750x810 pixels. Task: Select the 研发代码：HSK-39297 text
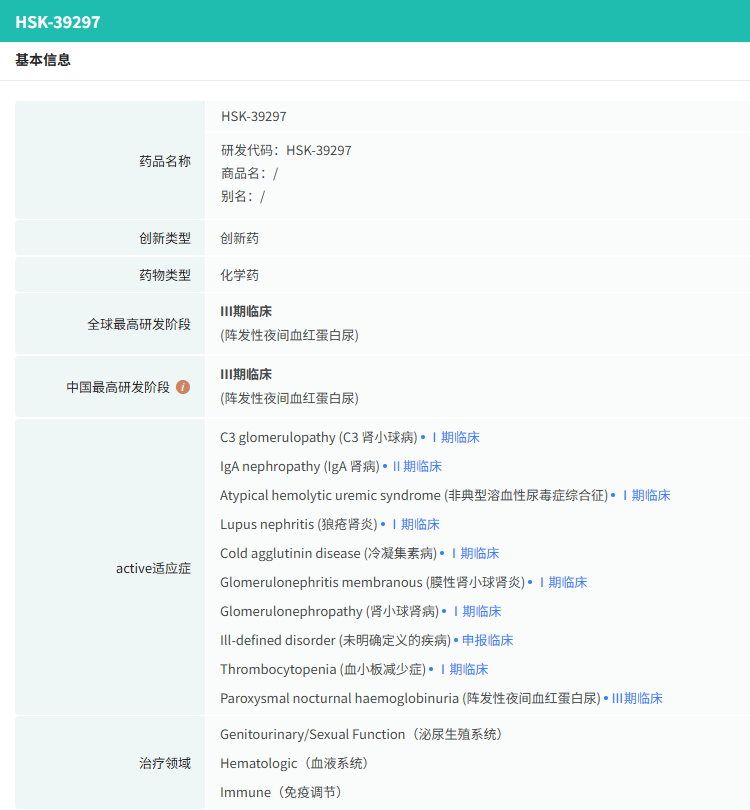(x=286, y=150)
